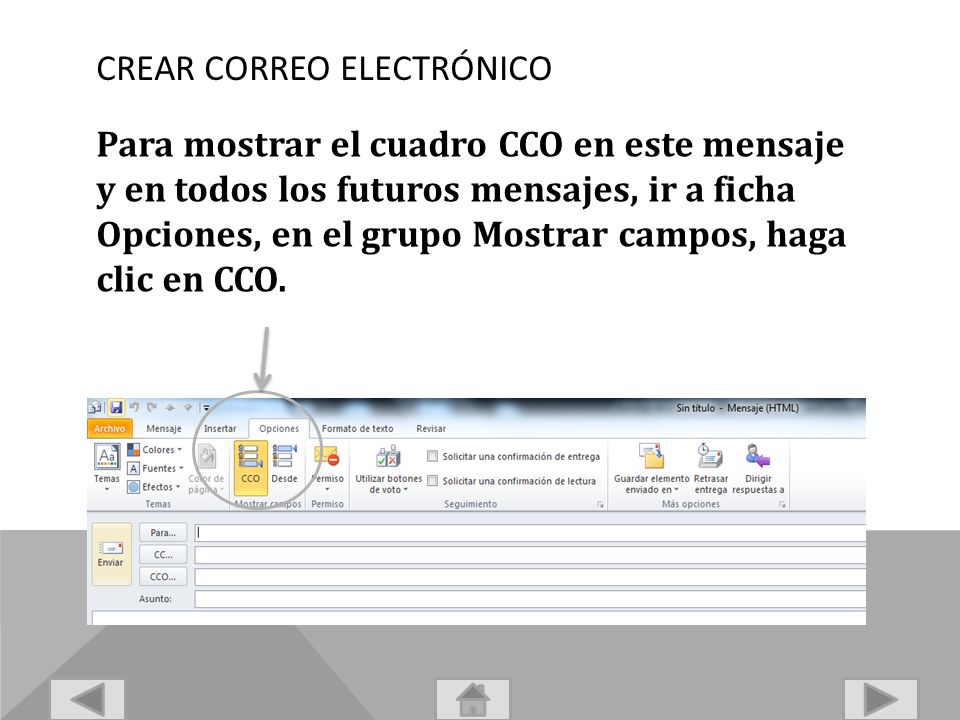
Task: Click the Outlook message icon in title bar
Action: [x=96, y=407]
